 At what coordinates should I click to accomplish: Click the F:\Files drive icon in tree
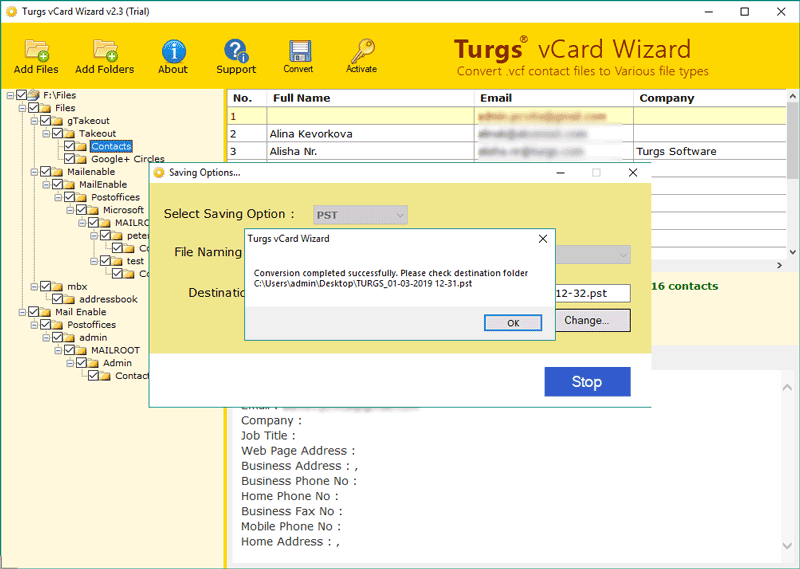point(34,95)
